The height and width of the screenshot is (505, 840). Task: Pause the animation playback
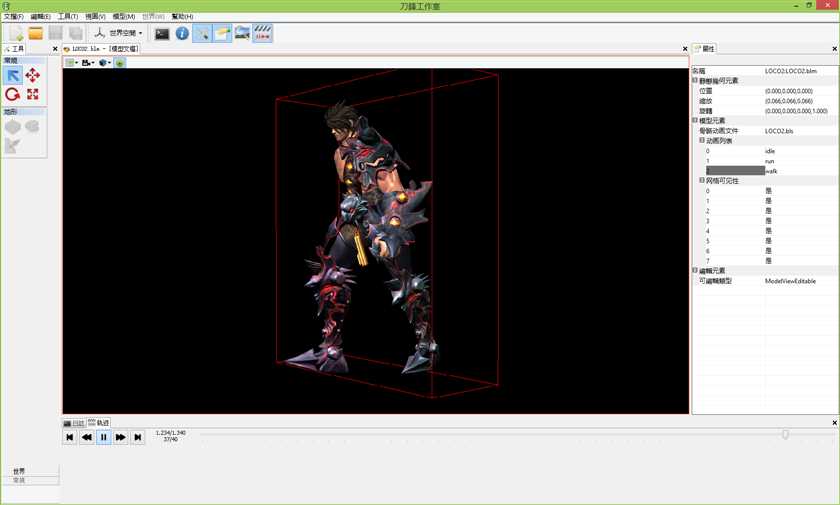tap(104, 437)
